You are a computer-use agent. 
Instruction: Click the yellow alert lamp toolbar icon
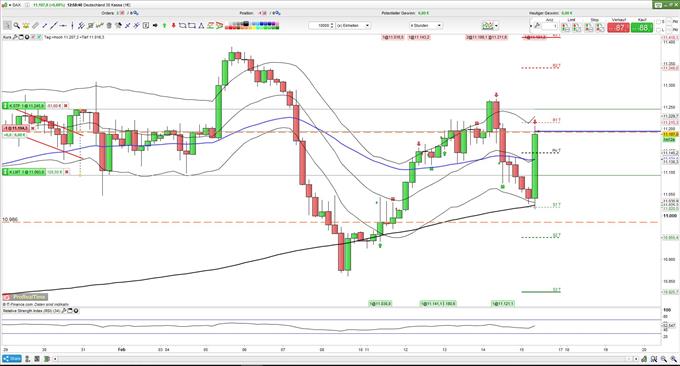coord(26,26)
